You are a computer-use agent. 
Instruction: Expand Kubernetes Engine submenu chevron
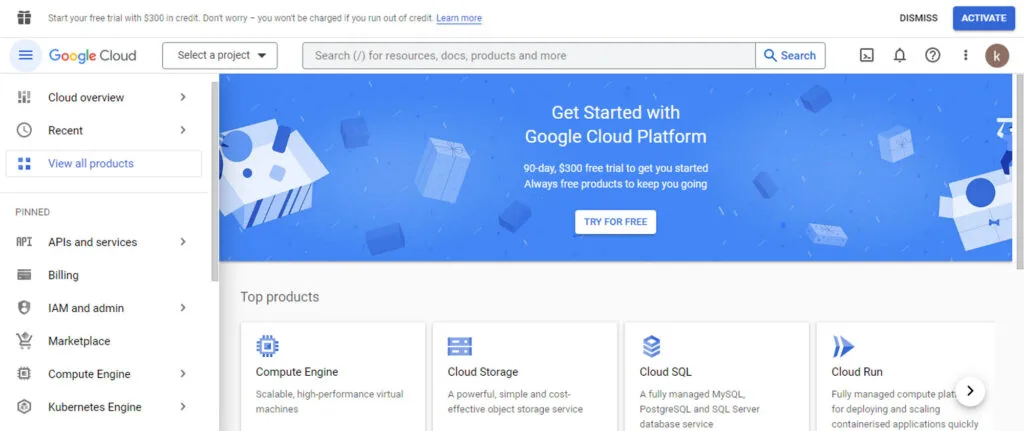pyautogui.click(x=183, y=407)
